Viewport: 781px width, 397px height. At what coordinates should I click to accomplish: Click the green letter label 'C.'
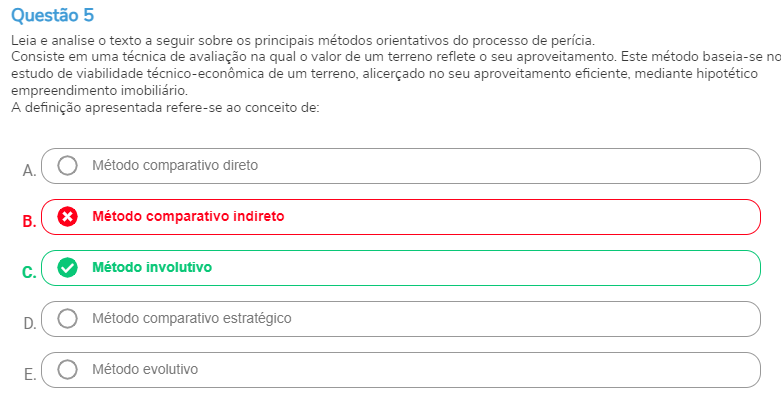tap(29, 272)
